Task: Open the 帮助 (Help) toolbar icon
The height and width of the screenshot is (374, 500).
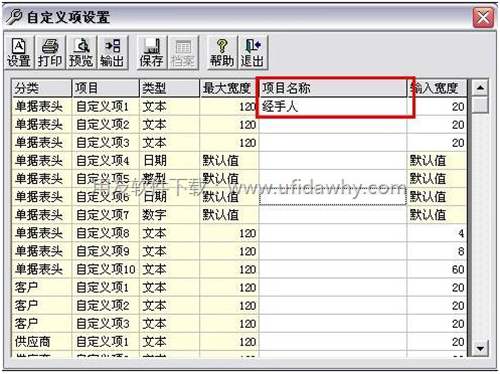Action: pos(222,53)
